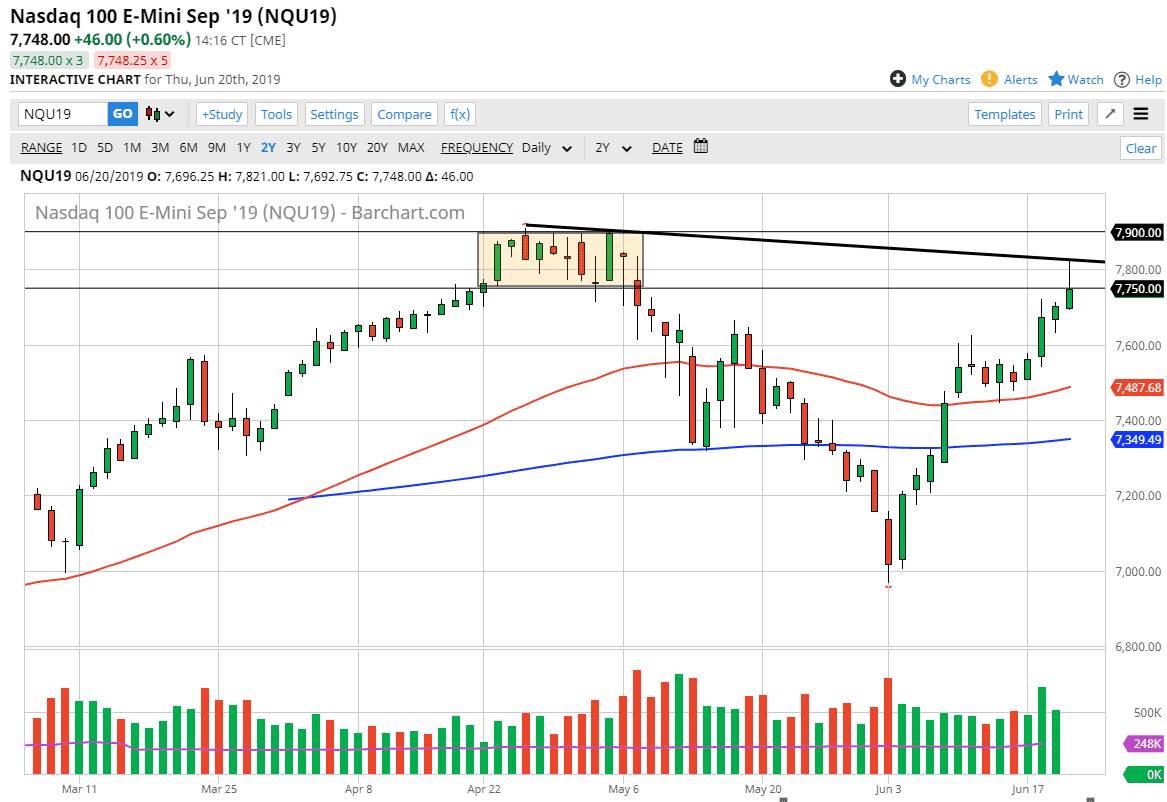The image size is (1167, 802).
Task: Open Help via question mark icon
Action: click(x=1122, y=79)
